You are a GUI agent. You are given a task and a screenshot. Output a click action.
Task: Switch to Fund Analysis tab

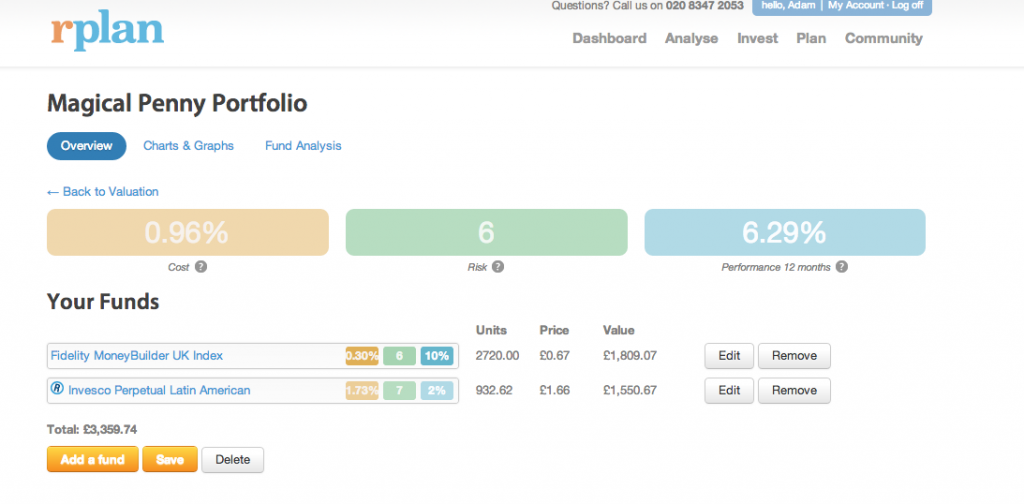coord(303,146)
